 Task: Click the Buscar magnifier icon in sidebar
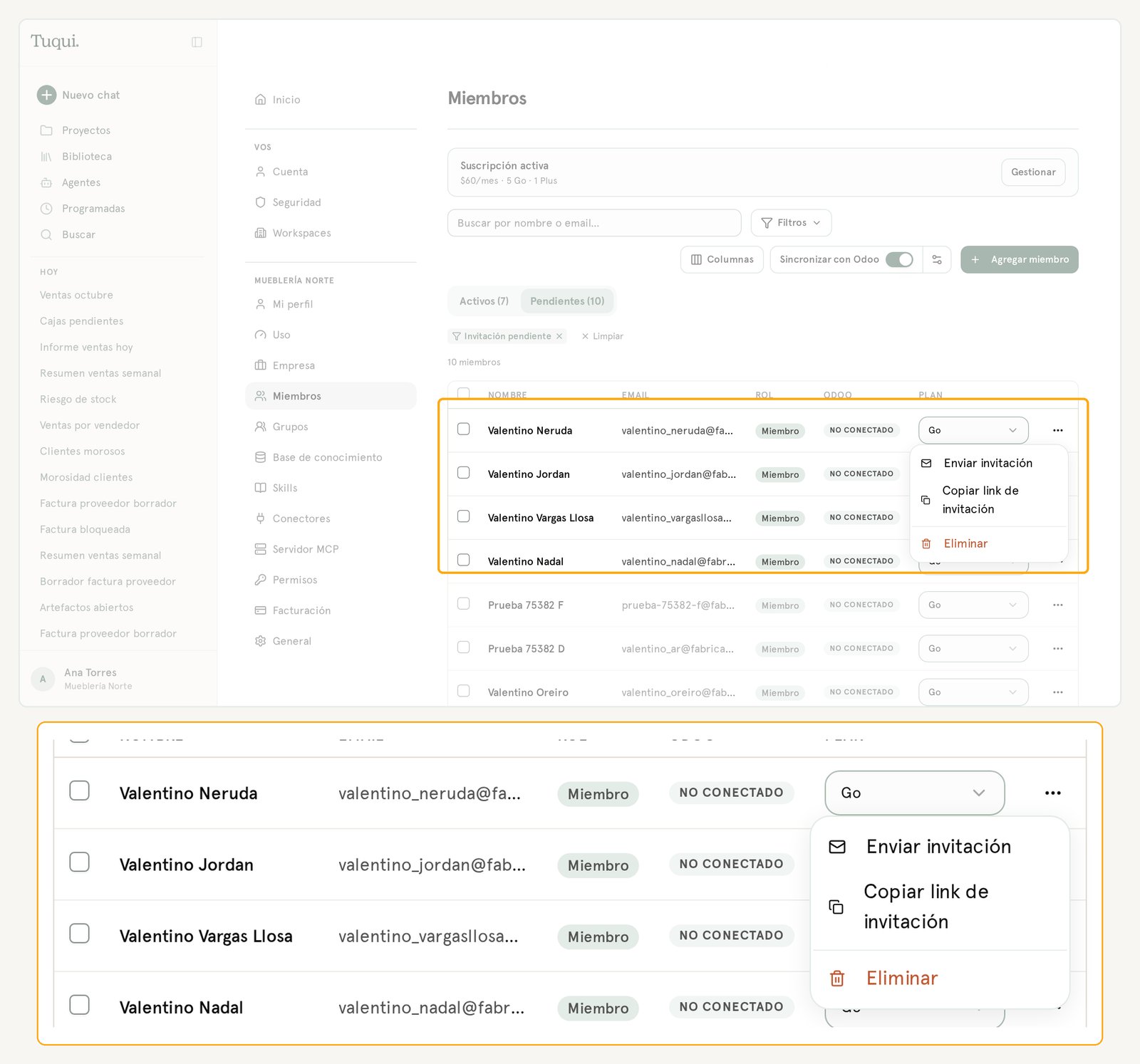[x=46, y=235]
